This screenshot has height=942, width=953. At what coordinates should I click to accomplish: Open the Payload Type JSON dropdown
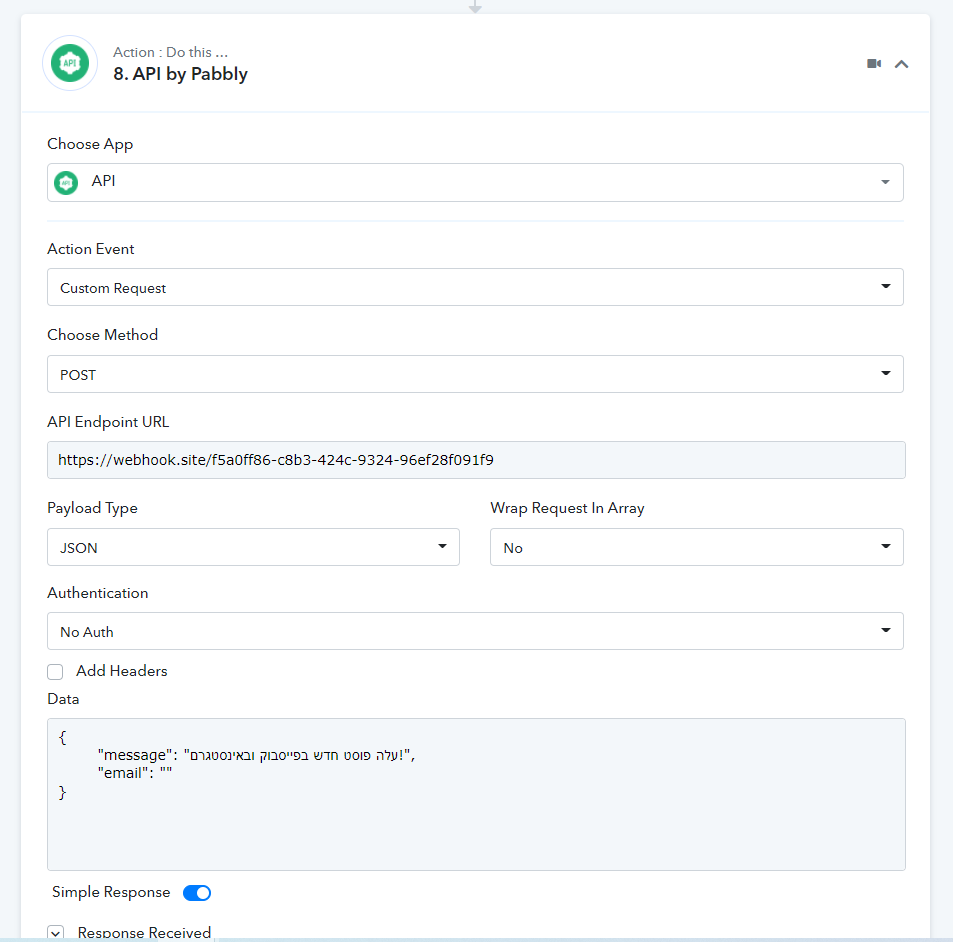click(253, 547)
